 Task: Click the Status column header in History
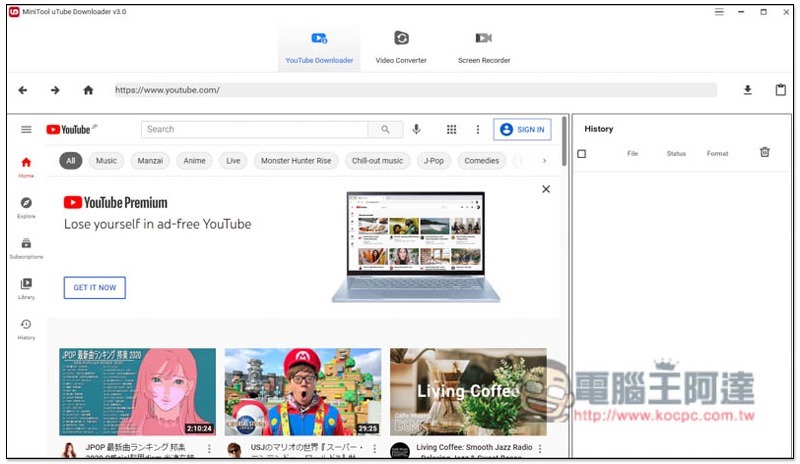pos(676,154)
